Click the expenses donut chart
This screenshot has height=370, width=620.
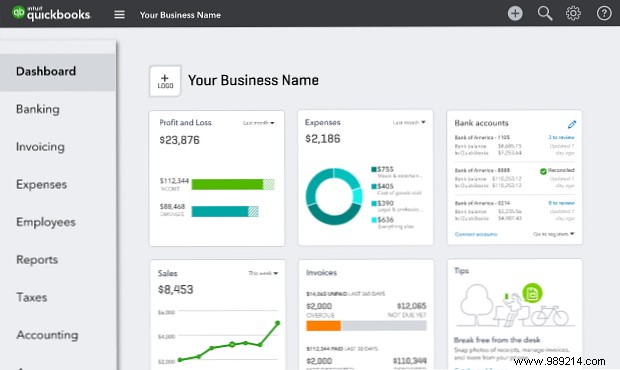334,196
